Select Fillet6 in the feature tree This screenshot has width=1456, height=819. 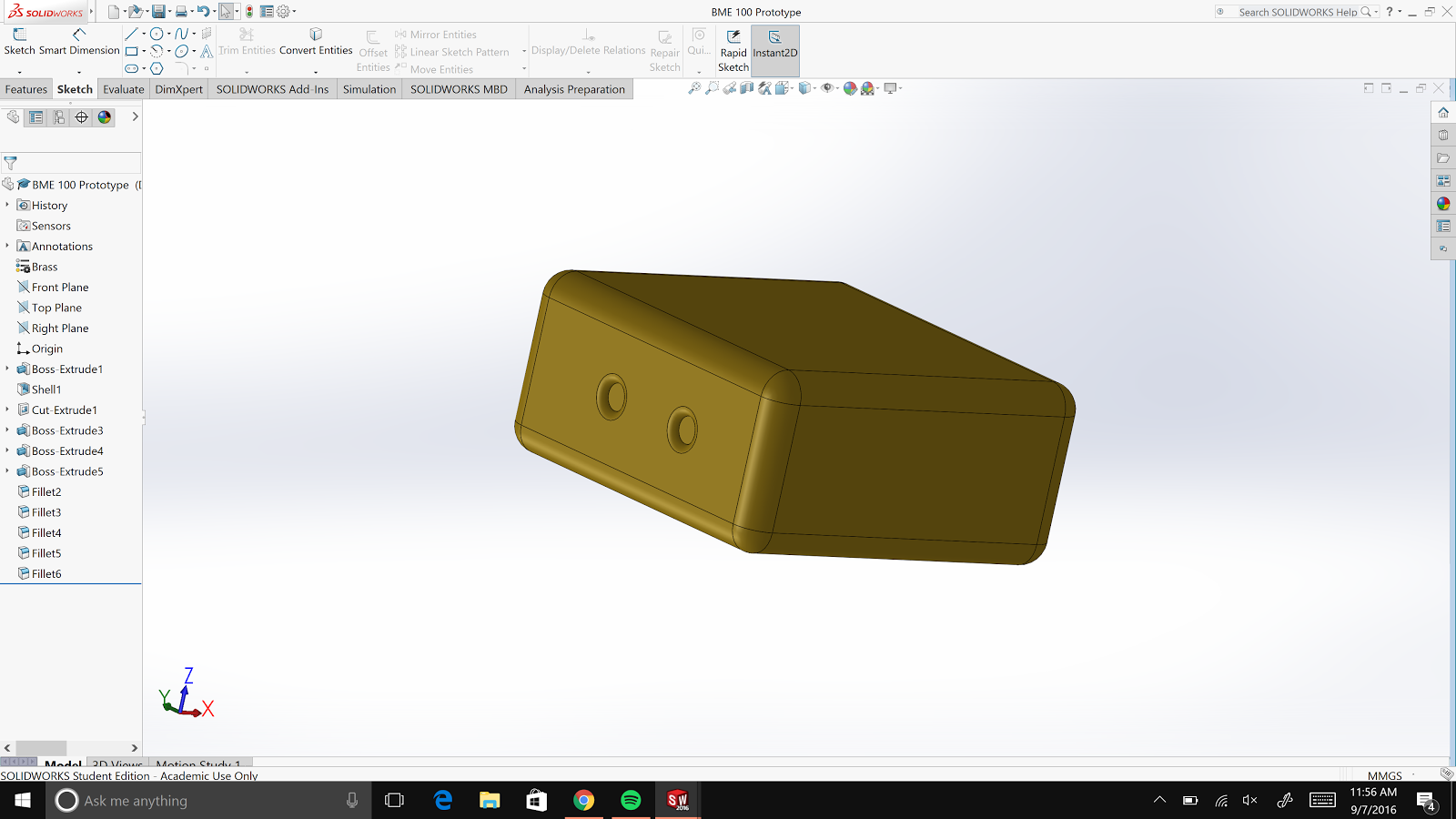tap(46, 574)
